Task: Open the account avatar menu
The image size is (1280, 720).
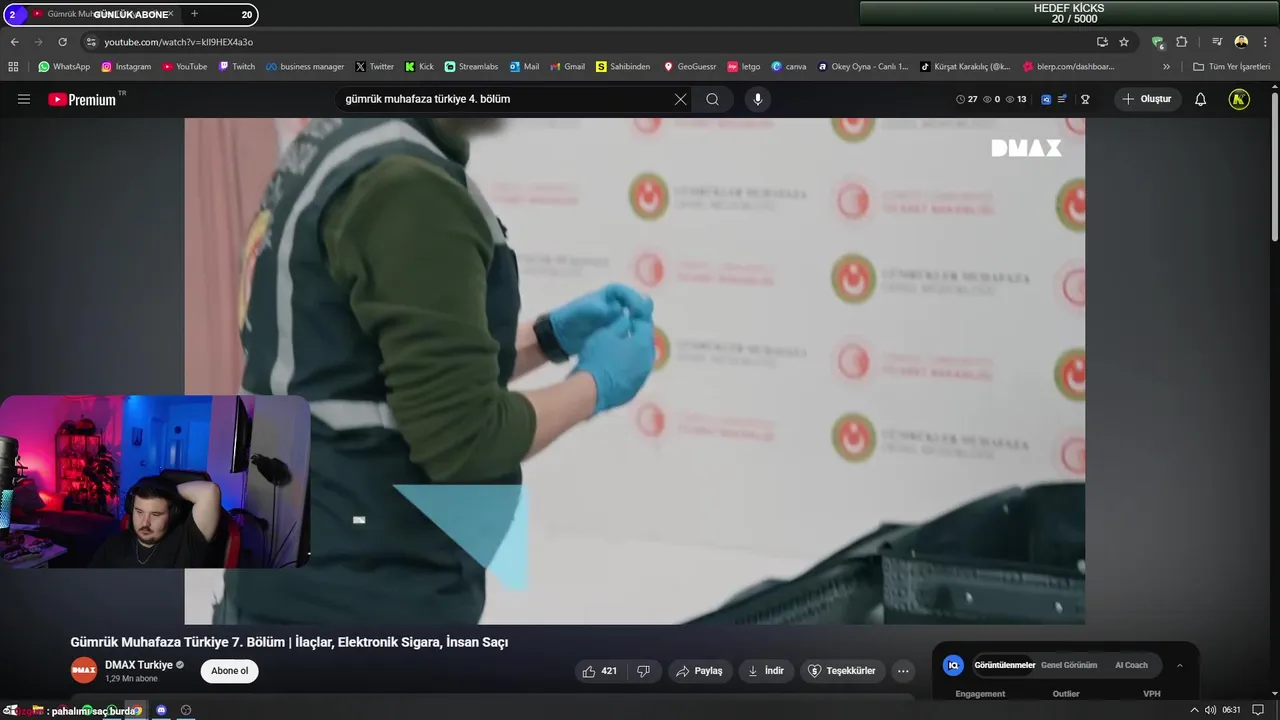Action: click(1239, 99)
